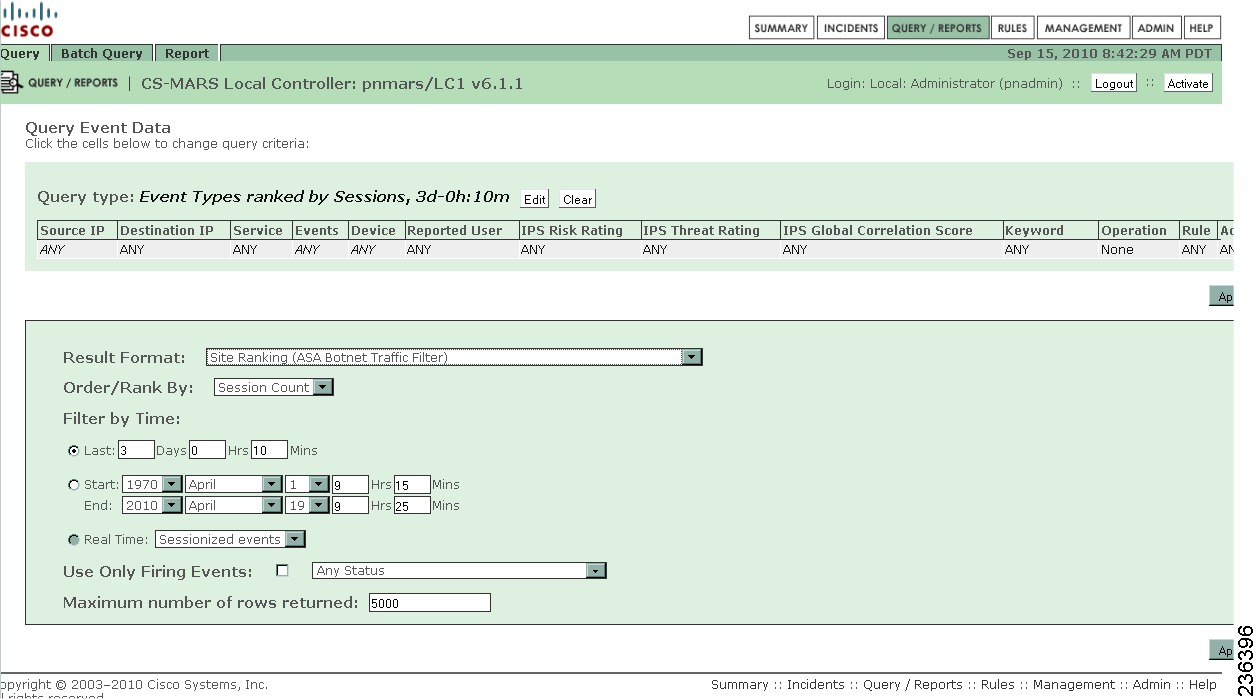The width and height of the screenshot is (1259, 699).
Task: Click the Activate button
Action: pyautogui.click(x=1188, y=84)
